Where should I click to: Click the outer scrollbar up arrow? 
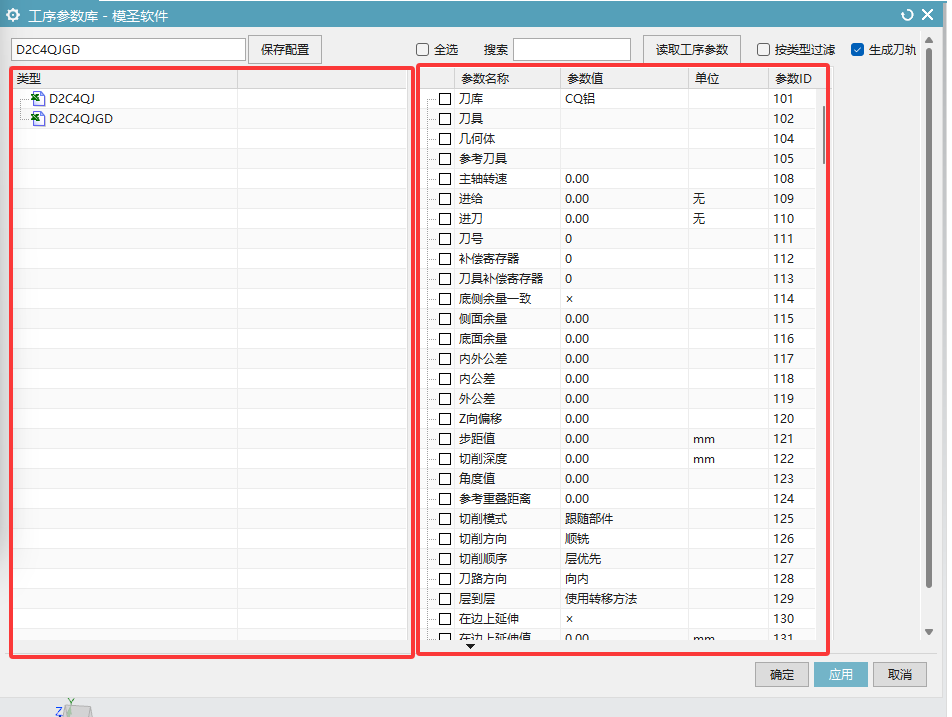click(929, 40)
